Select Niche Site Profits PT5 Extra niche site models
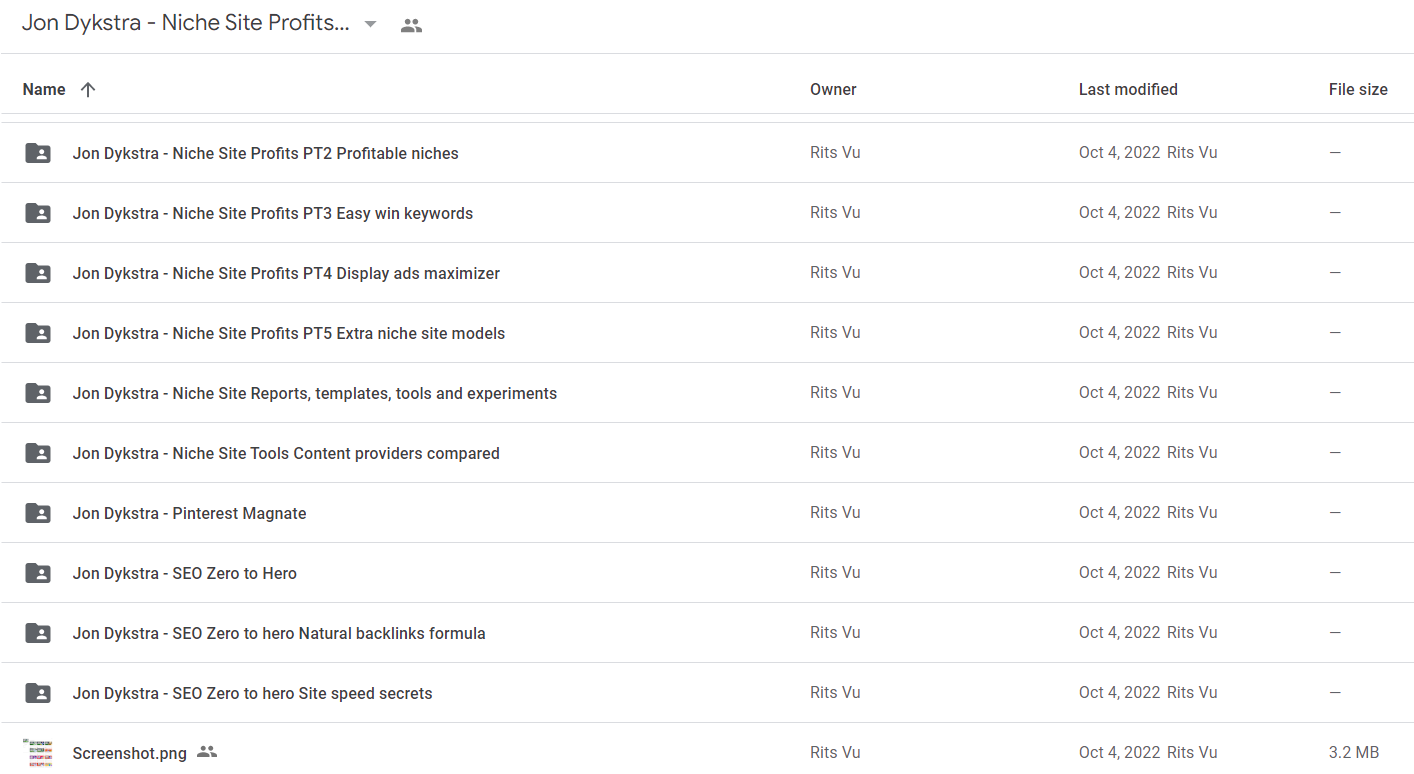 click(289, 333)
